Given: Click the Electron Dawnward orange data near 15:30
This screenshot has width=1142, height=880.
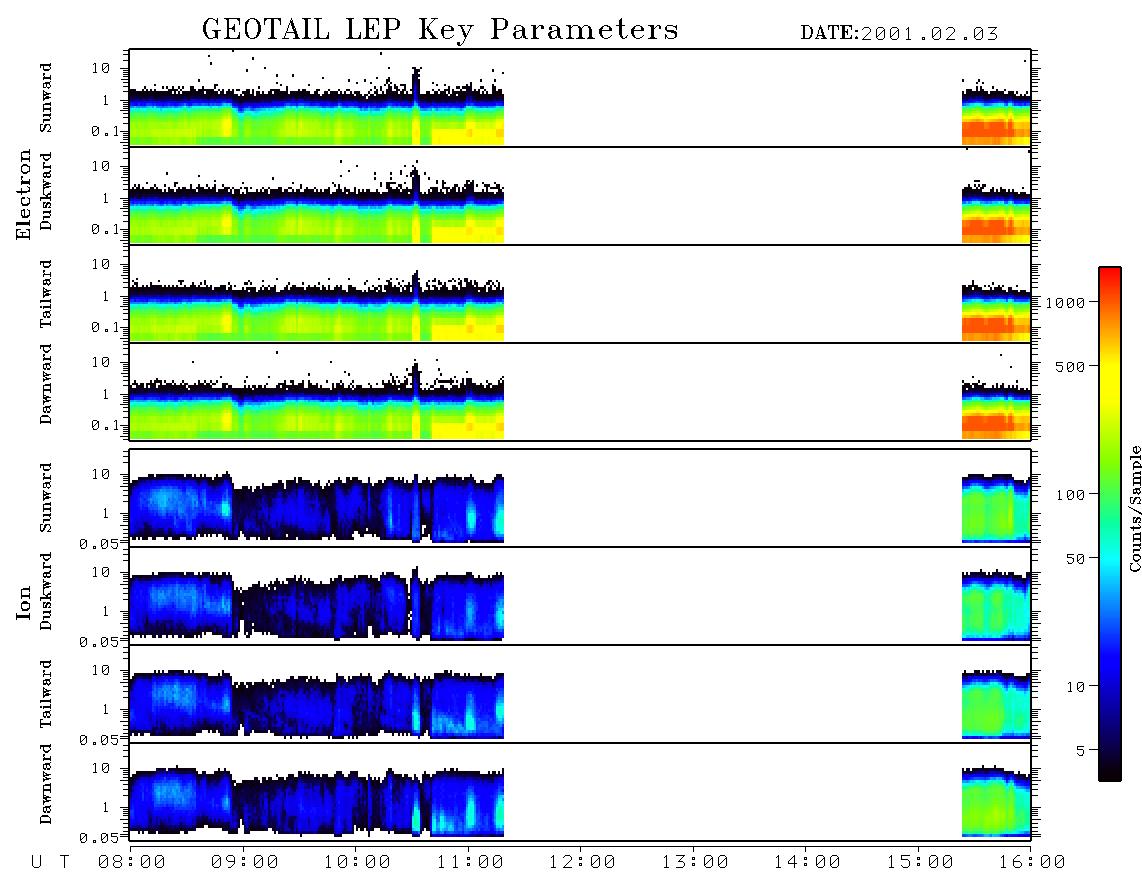Looking at the screenshot, I should coord(996,425).
